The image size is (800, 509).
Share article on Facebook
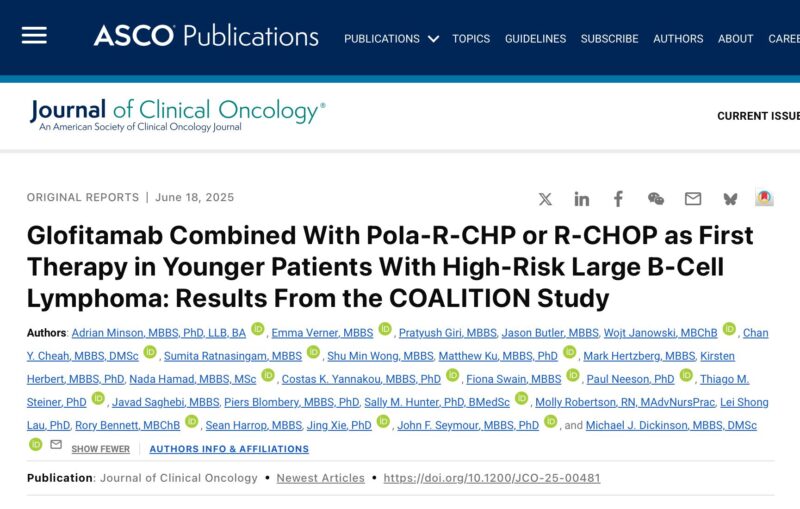(x=618, y=199)
